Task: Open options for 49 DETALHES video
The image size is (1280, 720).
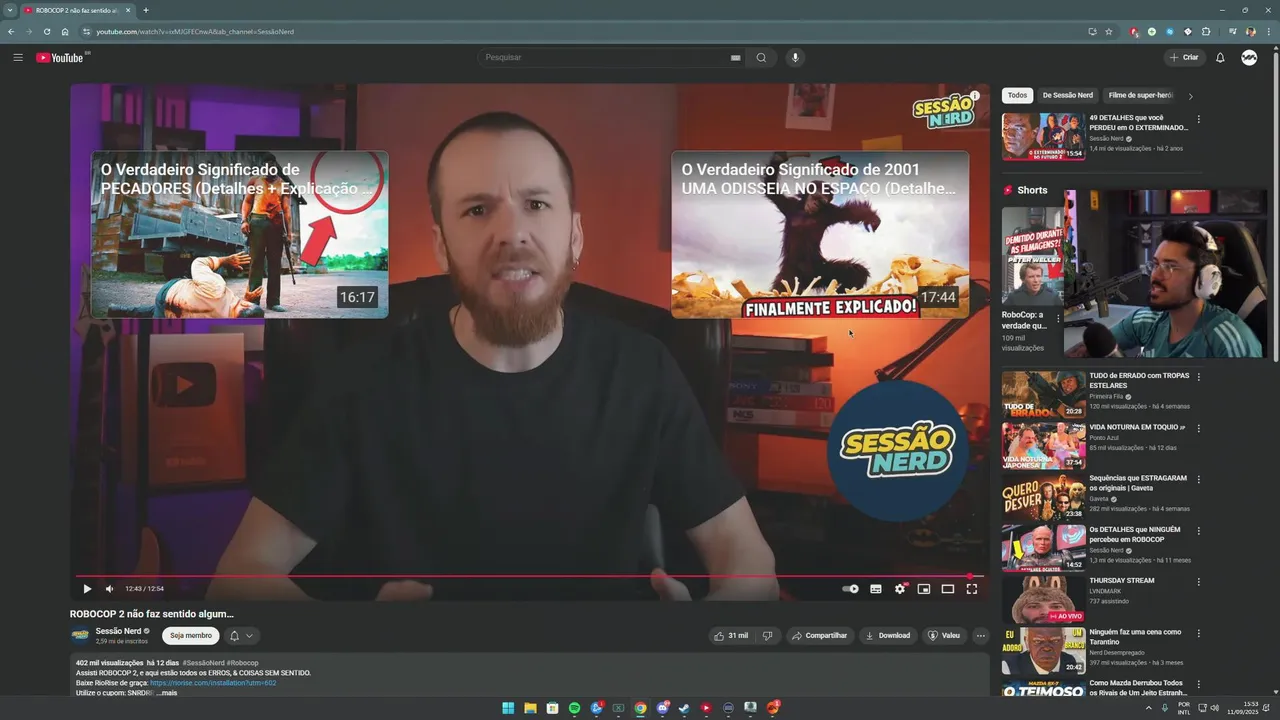Action: pos(1198,119)
